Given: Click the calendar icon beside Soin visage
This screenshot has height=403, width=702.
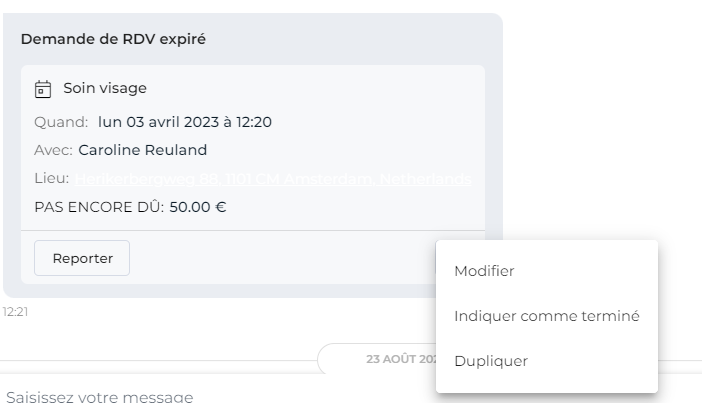Looking at the screenshot, I should pos(43,89).
